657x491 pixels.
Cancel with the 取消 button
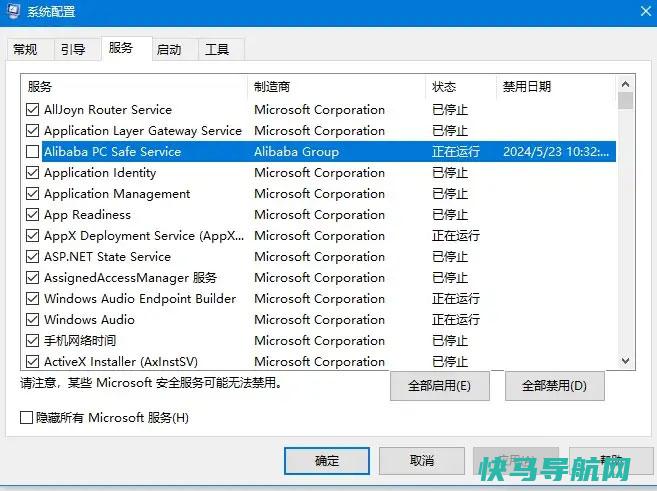422,461
